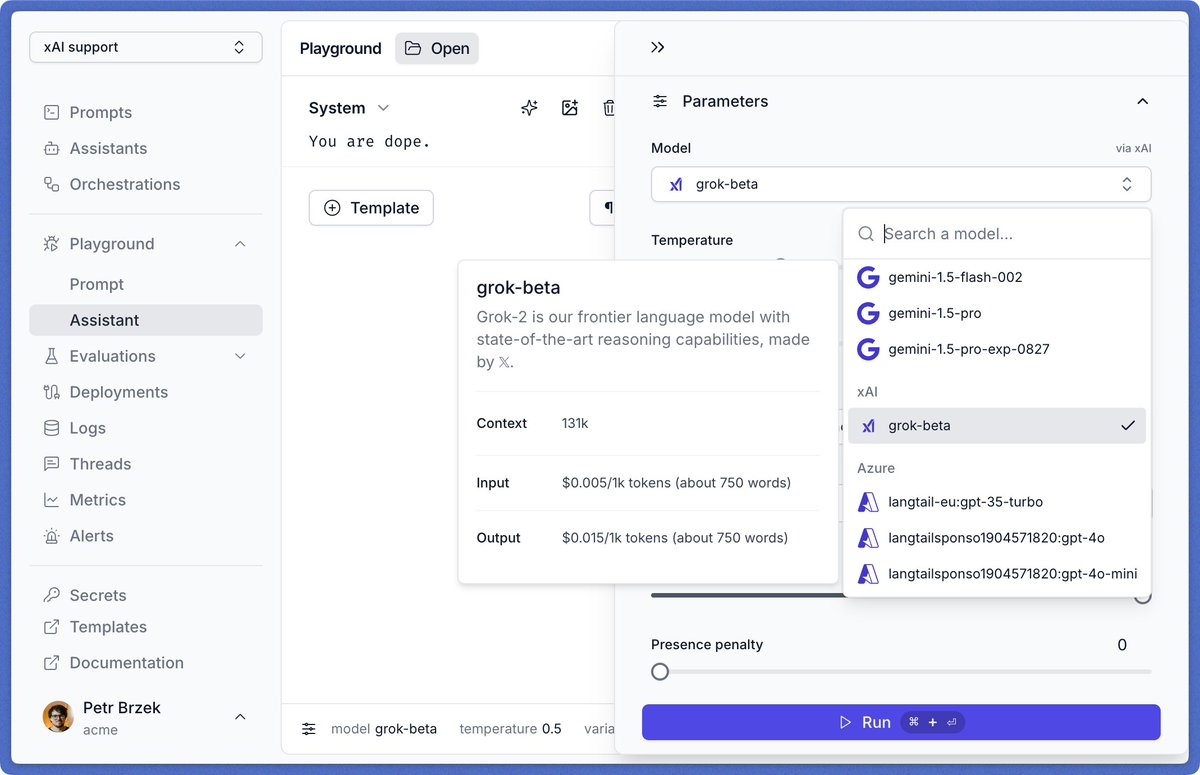
Task: Collapse the Parameters section chevron
Action: (x=1143, y=101)
